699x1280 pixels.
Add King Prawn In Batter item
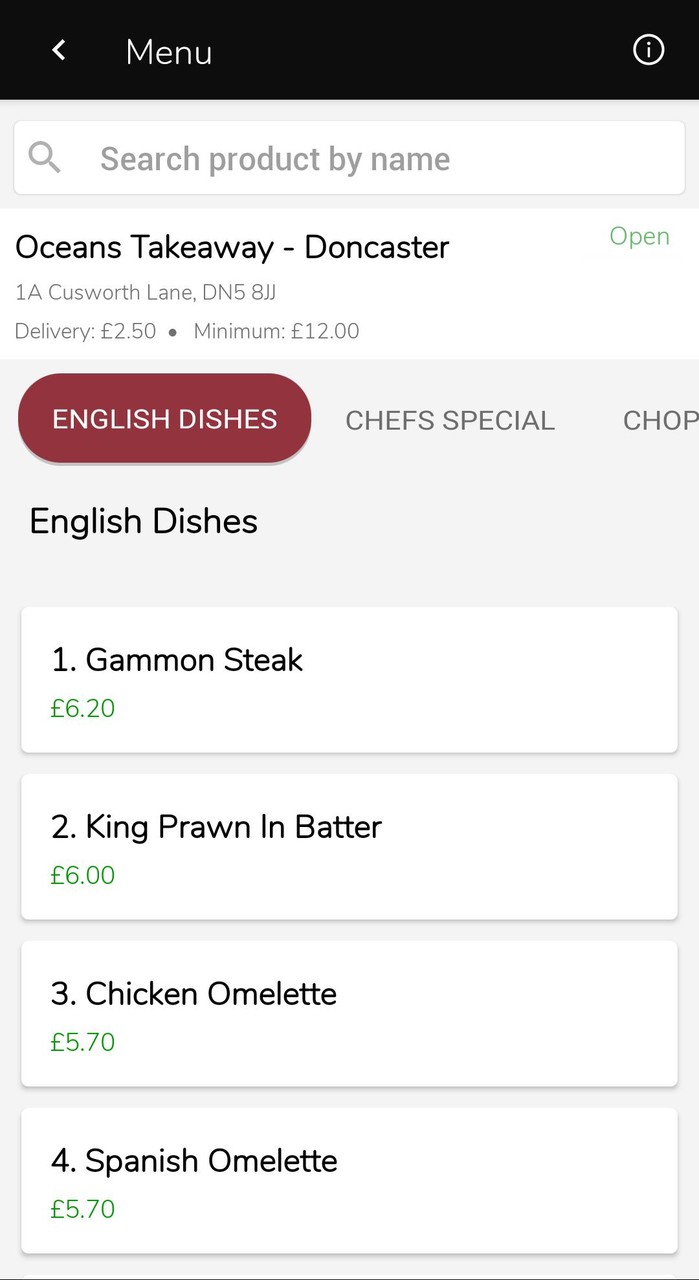point(349,846)
